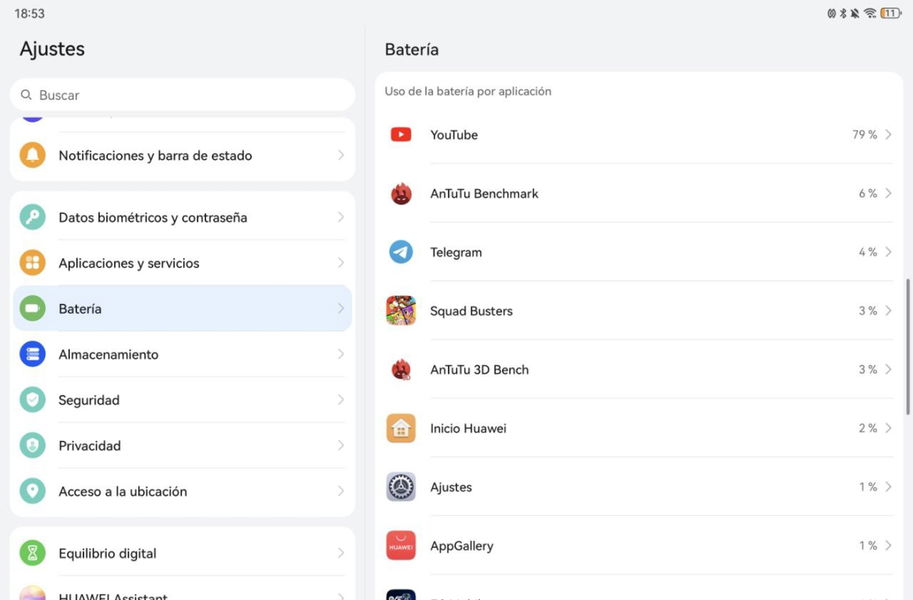Click the battery list vertical scrollbar
The height and width of the screenshot is (600, 913).
point(908,345)
